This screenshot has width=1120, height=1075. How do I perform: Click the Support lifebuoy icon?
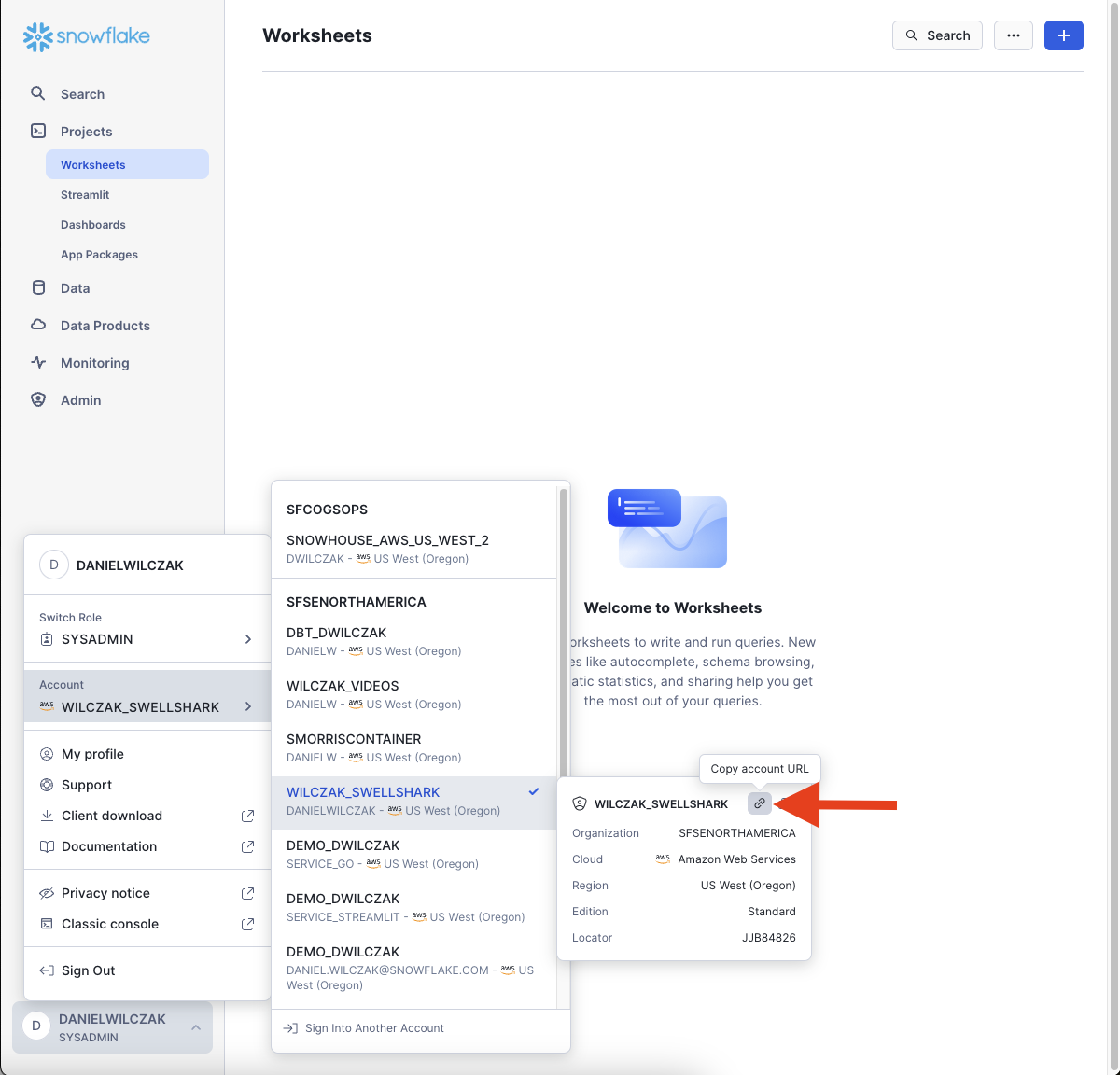click(47, 785)
